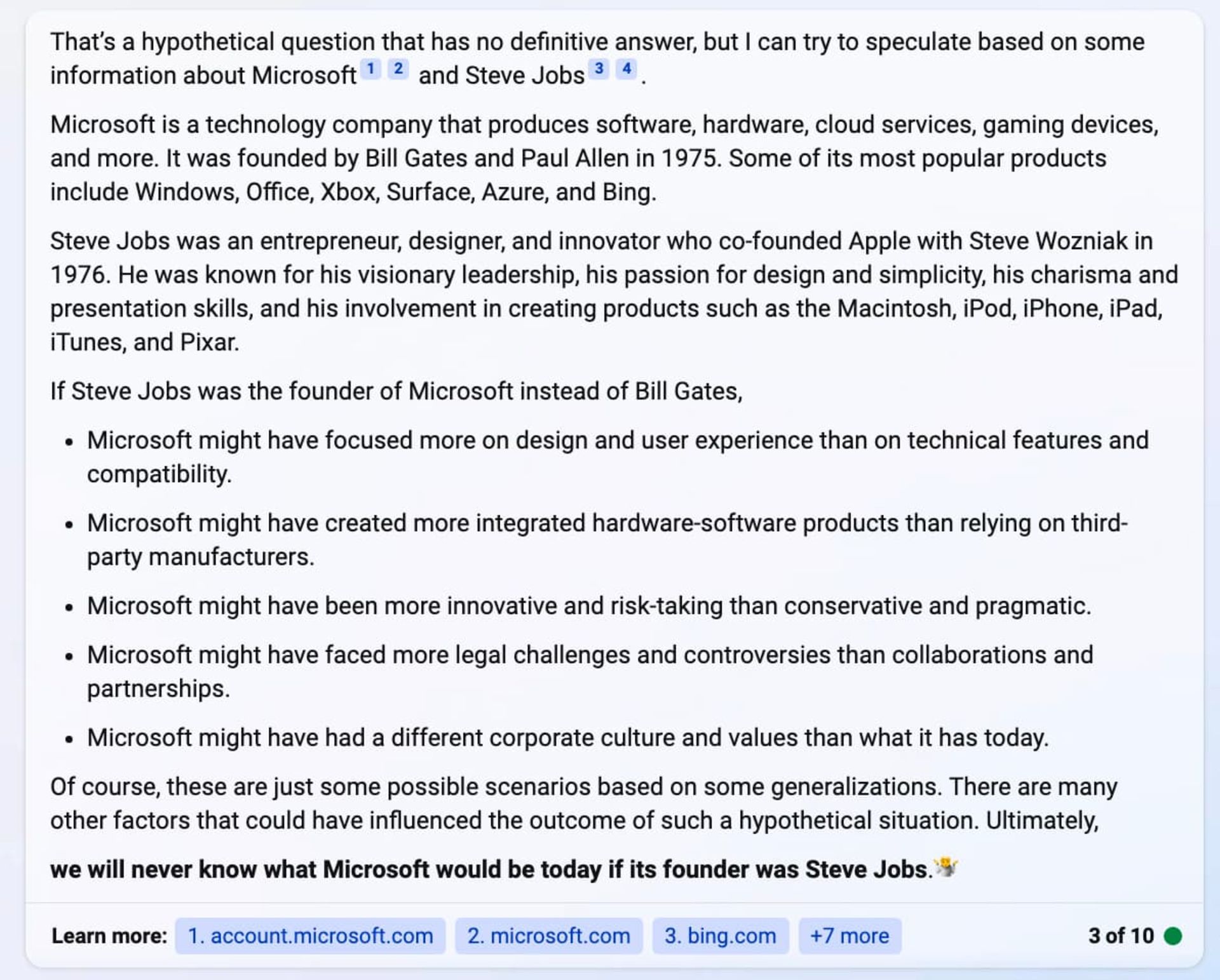Visit the bing.com source link
The image size is (1220, 980).
click(720, 936)
